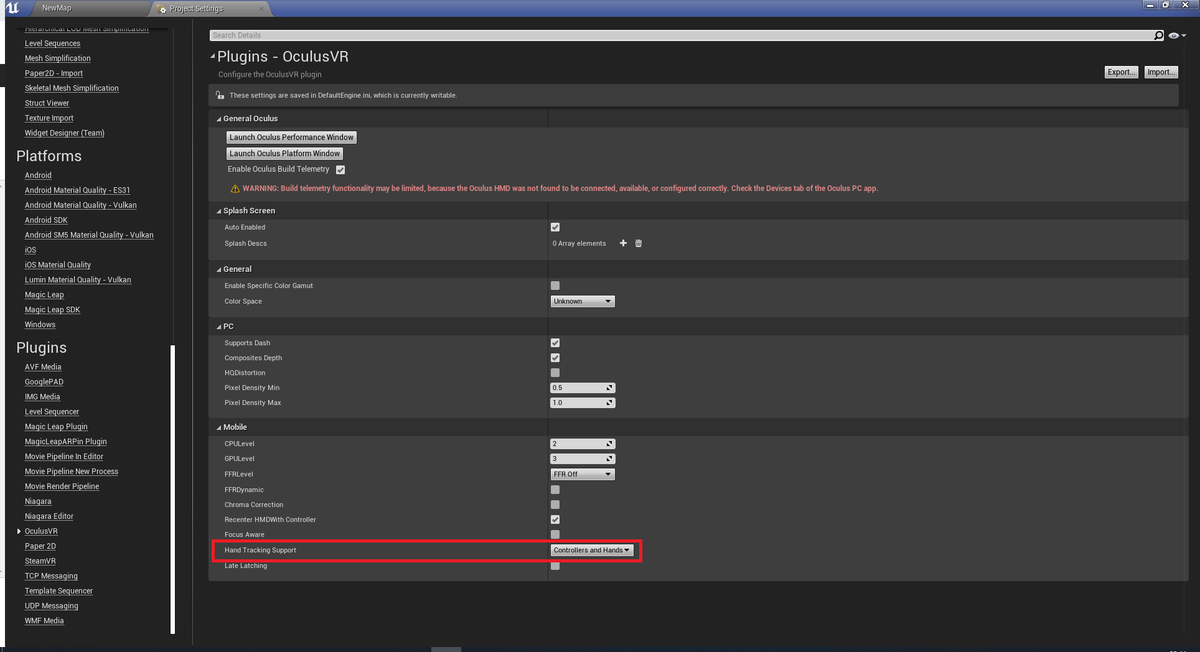Toggle the Composites Depth checkbox

coord(555,358)
